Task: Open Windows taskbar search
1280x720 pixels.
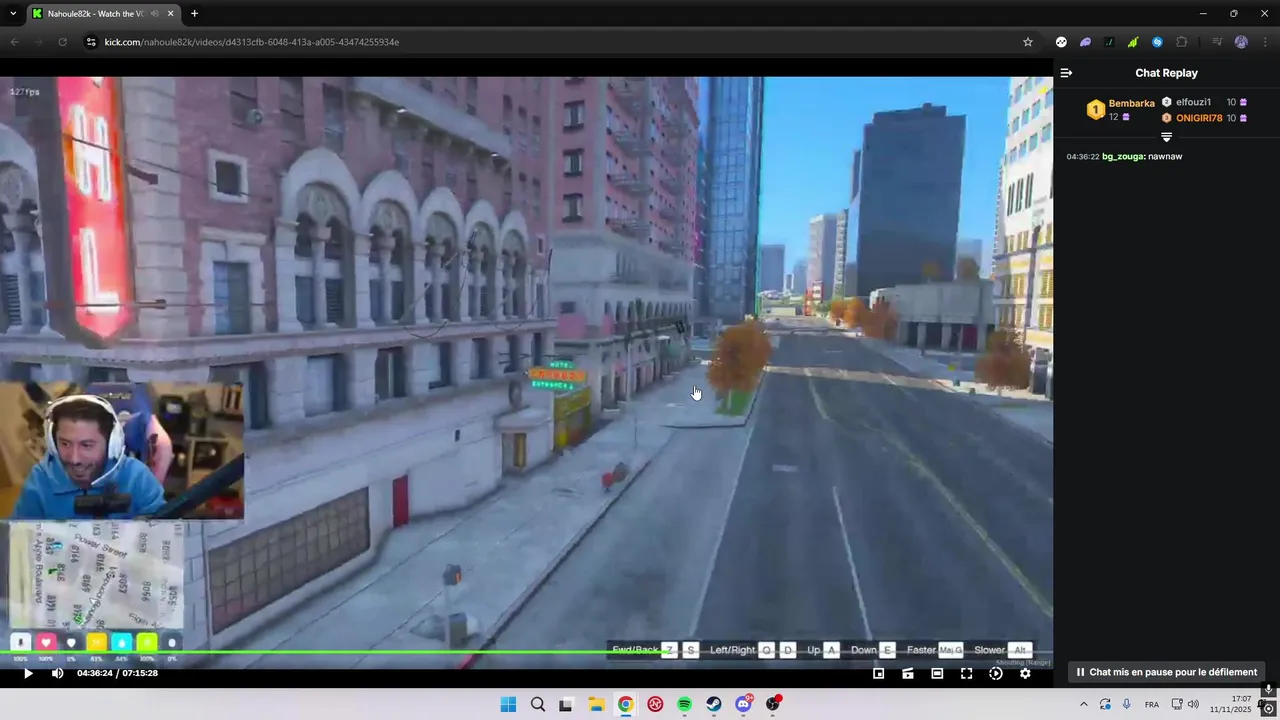Action: 537,704
